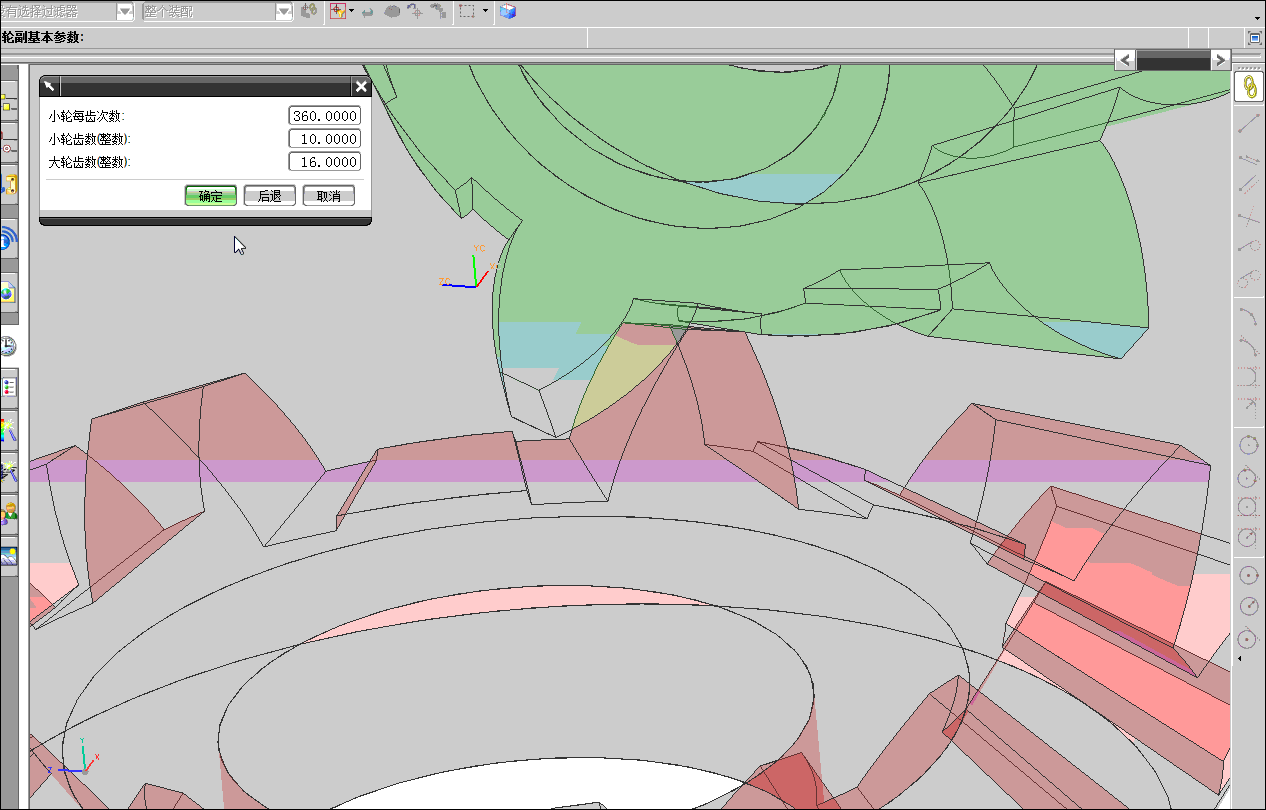1266x810 pixels.
Task: Click the globe-and-links icon after the scope dropdown
Action: (309, 11)
